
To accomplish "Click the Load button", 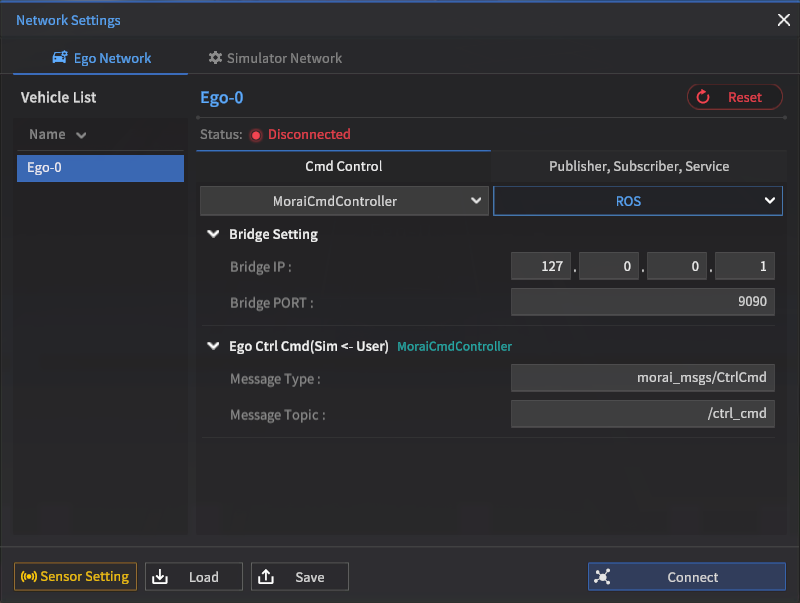I will click(x=194, y=577).
